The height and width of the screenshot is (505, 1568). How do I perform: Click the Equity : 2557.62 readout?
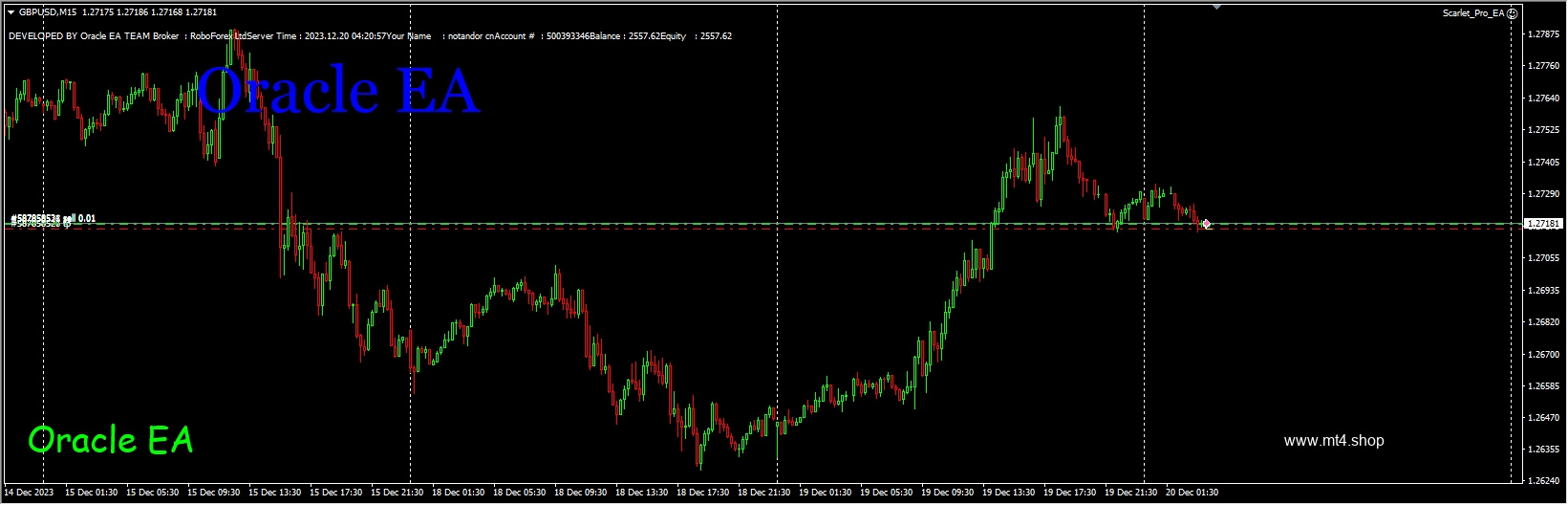coord(697,36)
